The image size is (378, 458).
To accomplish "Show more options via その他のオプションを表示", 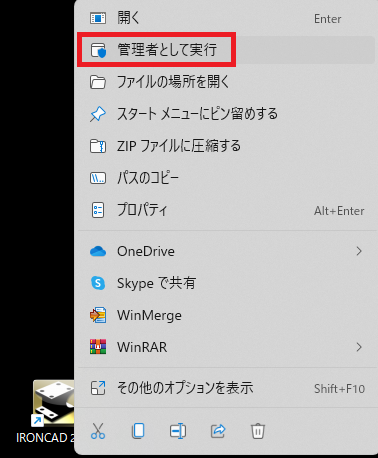I will [227, 388].
